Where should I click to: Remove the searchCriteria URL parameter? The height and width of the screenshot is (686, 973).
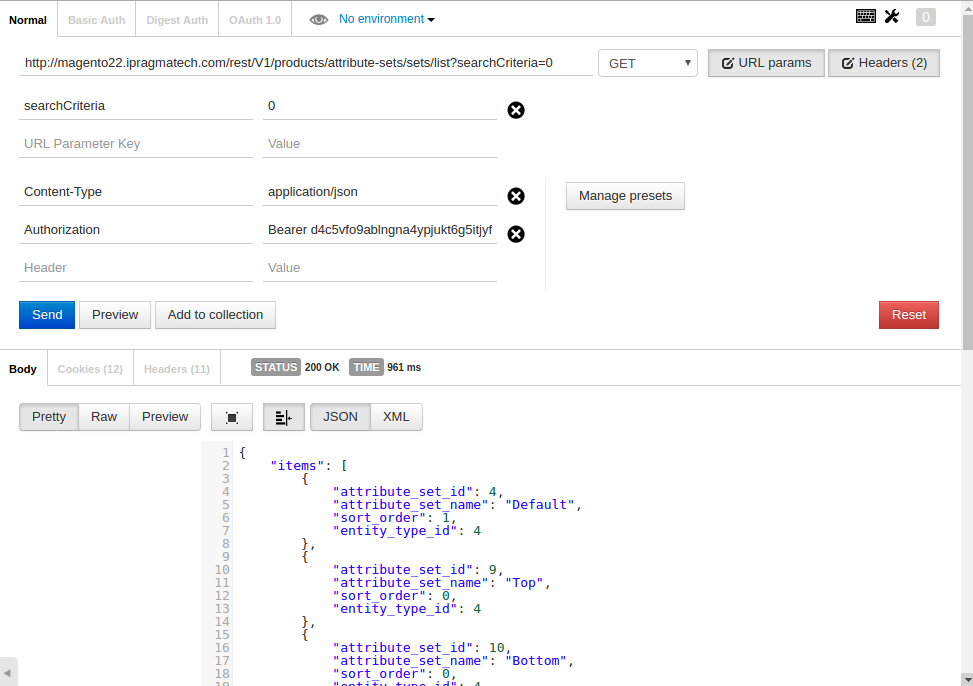[516, 110]
